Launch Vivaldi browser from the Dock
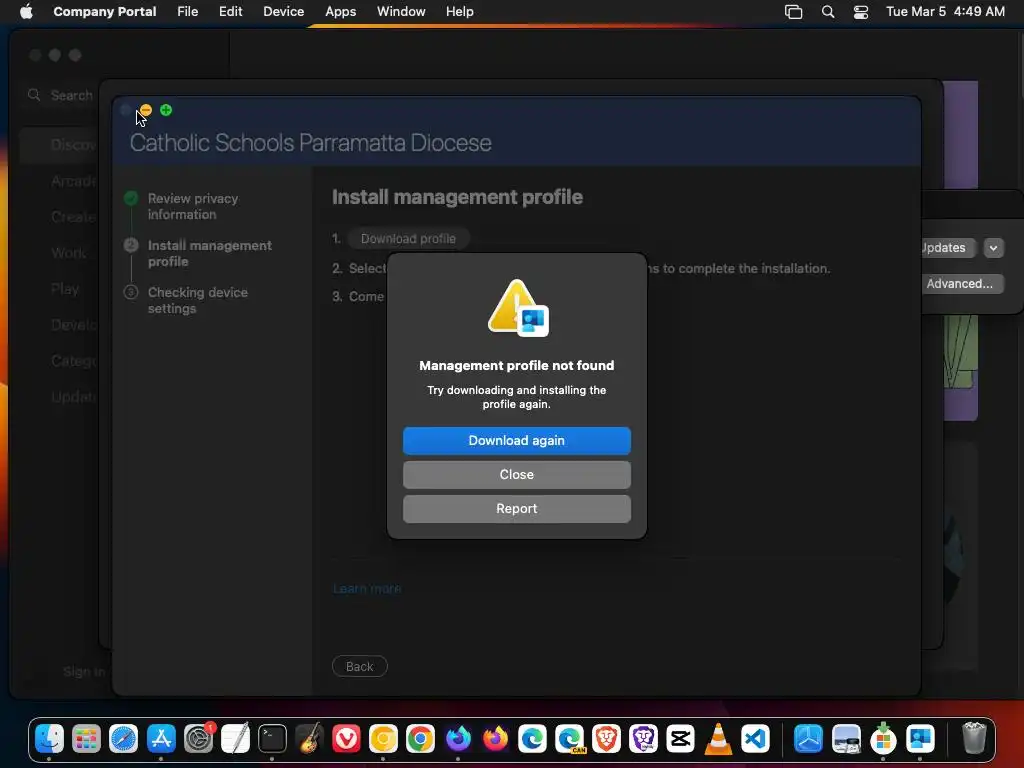The height and width of the screenshot is (768, 1024). [x=346, y=739]
